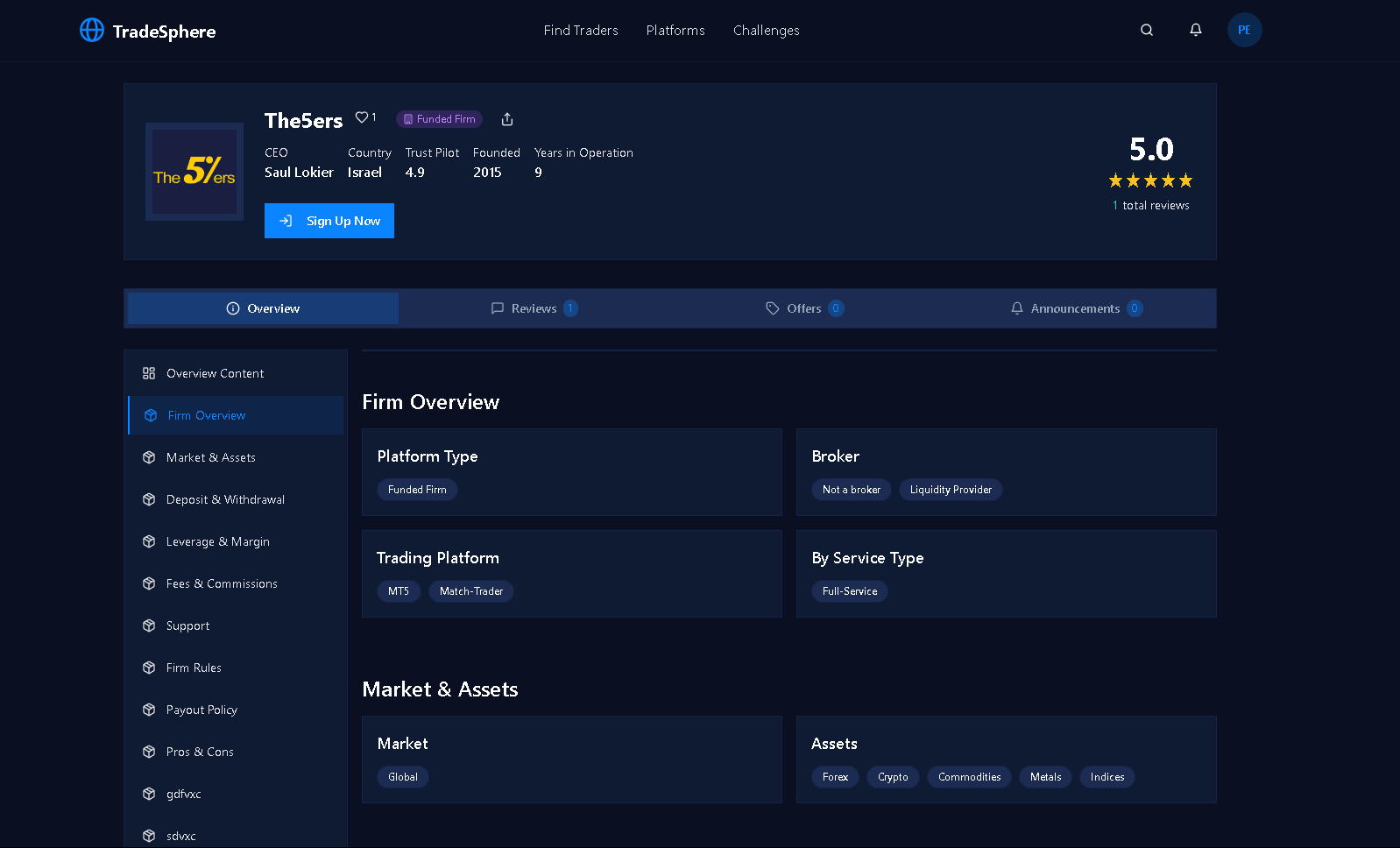Screen dimensions: 1400x848
Task: Click the total reviews link
Action: point(1151,205)
